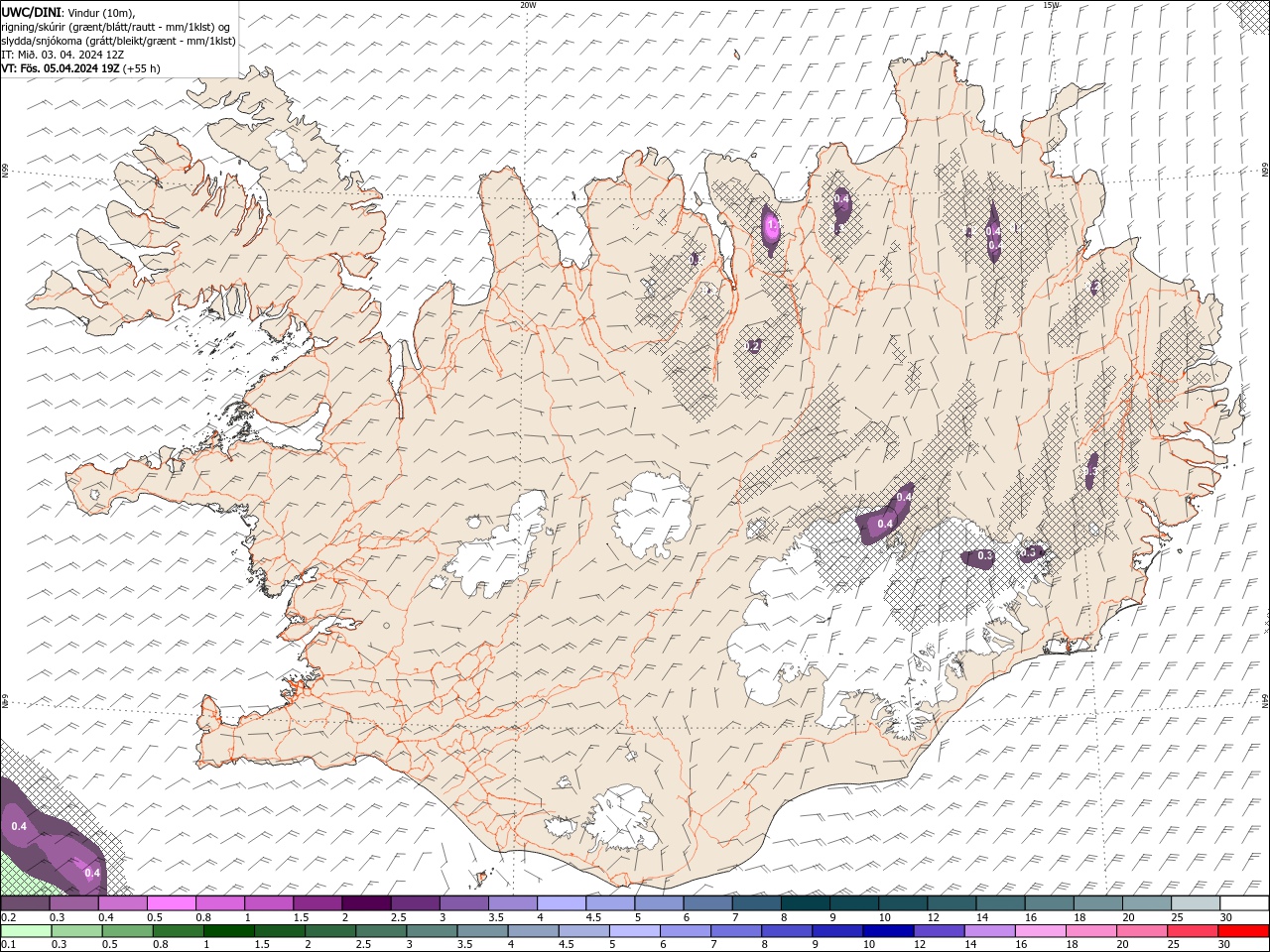Click the lower legend swatch above 0.8

(x=178, y=931)
